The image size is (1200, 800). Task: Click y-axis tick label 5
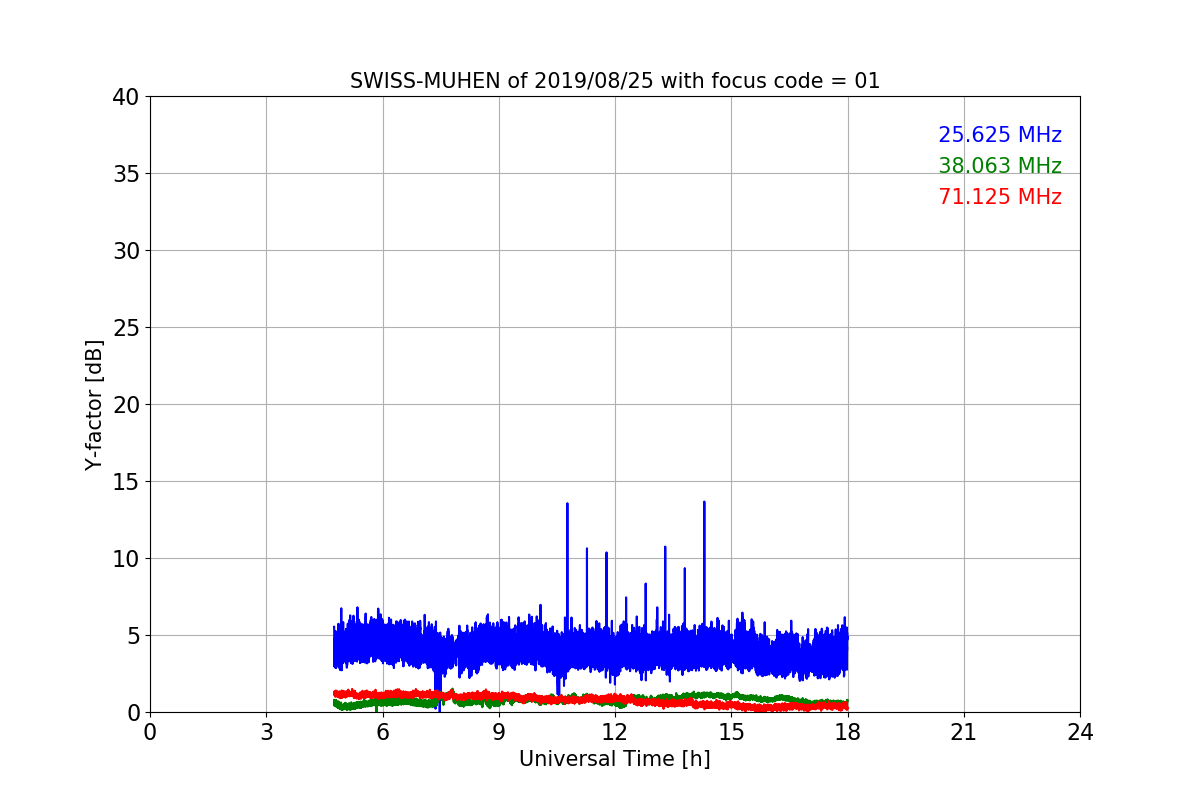(x=133, y=636)
